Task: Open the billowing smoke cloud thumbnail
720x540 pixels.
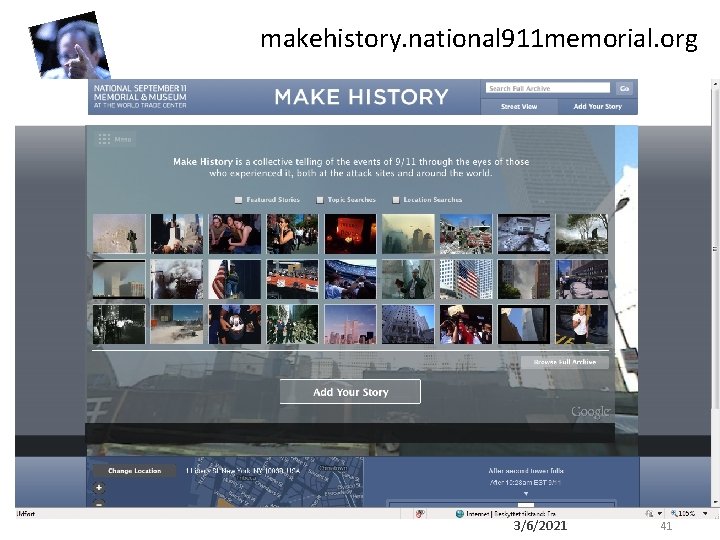Action: 177,279
